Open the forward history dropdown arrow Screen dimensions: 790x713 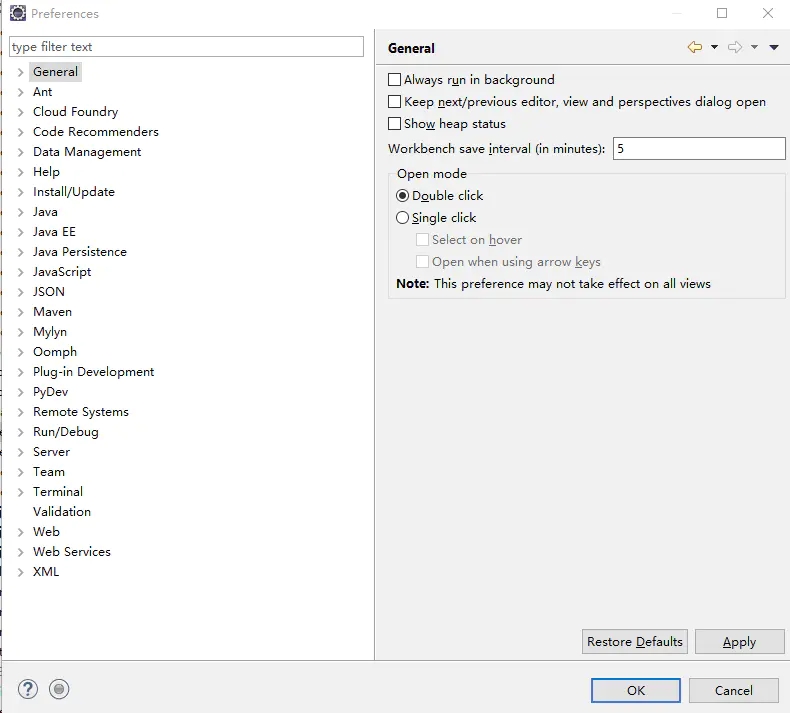[x=754, y=47]
